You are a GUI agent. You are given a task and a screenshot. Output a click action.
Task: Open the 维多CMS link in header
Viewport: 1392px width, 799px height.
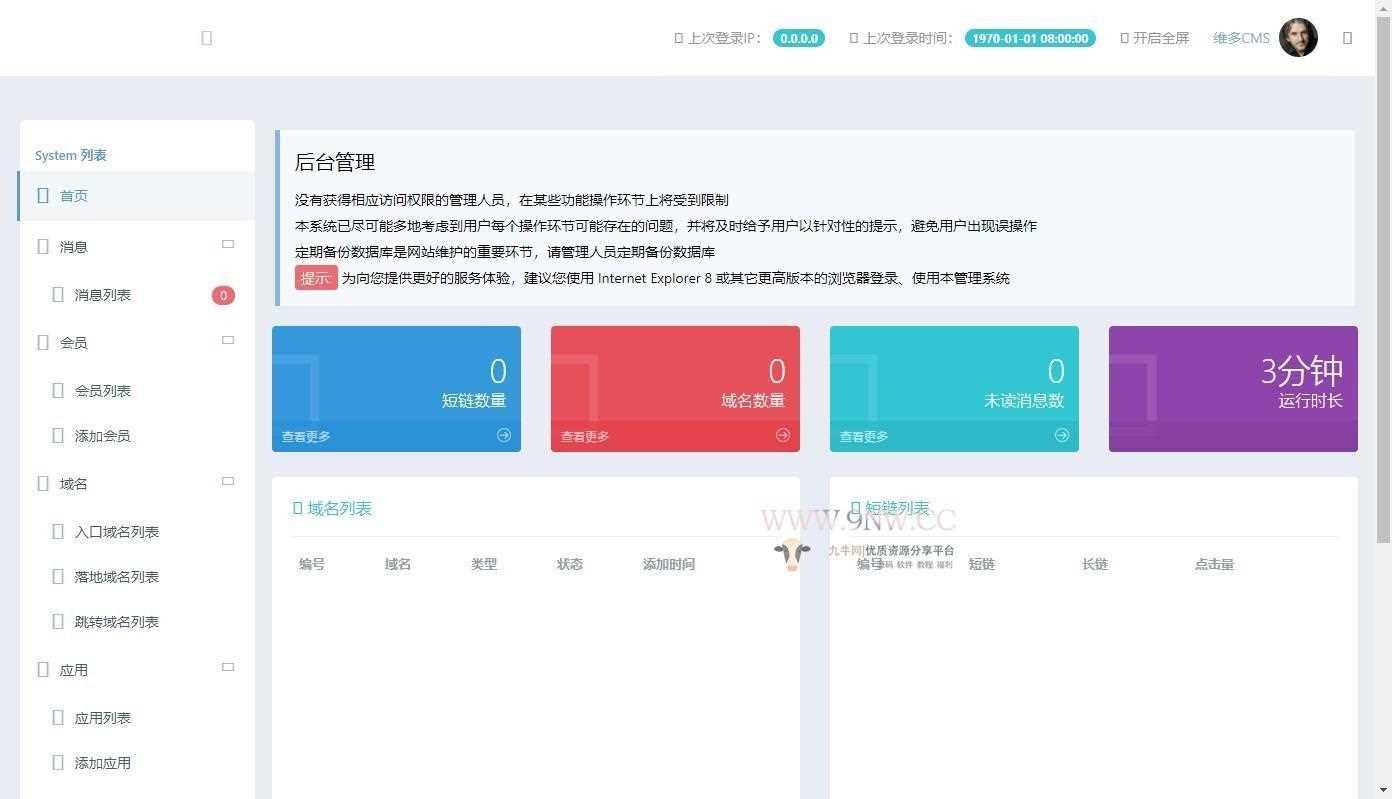tap(1240, 37)
